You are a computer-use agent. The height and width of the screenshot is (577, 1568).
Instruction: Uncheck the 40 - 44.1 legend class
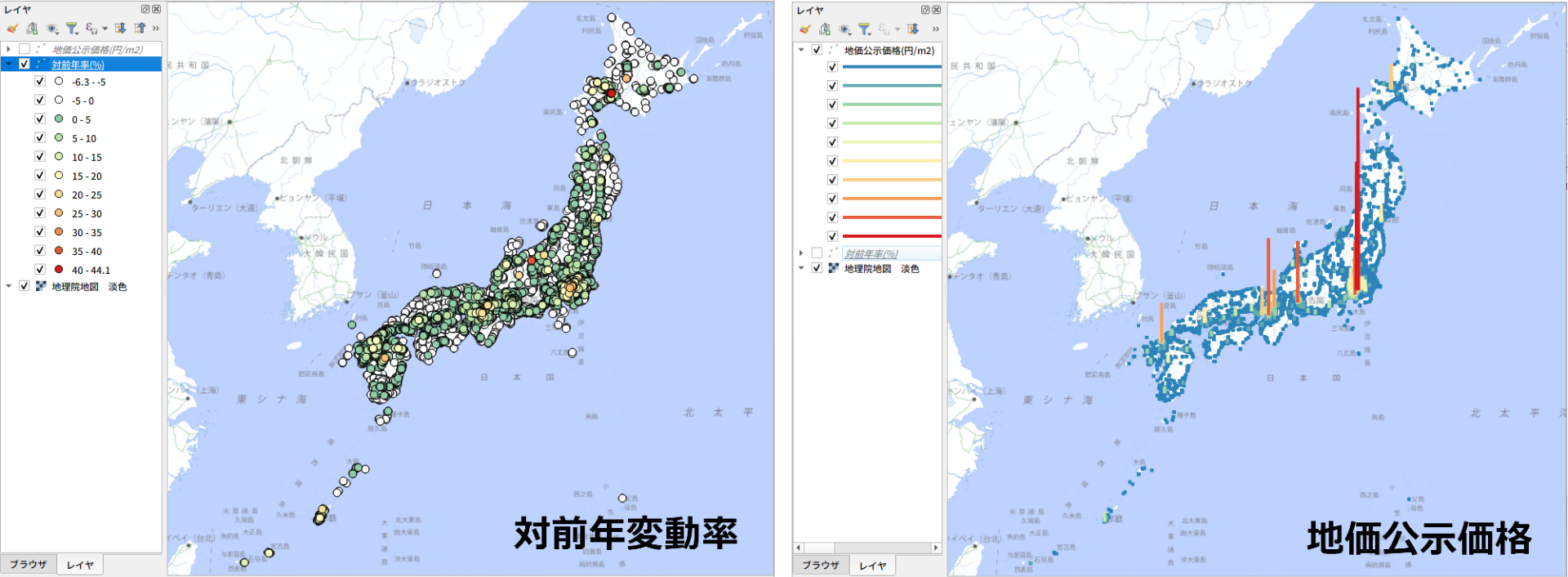(40, 270)
